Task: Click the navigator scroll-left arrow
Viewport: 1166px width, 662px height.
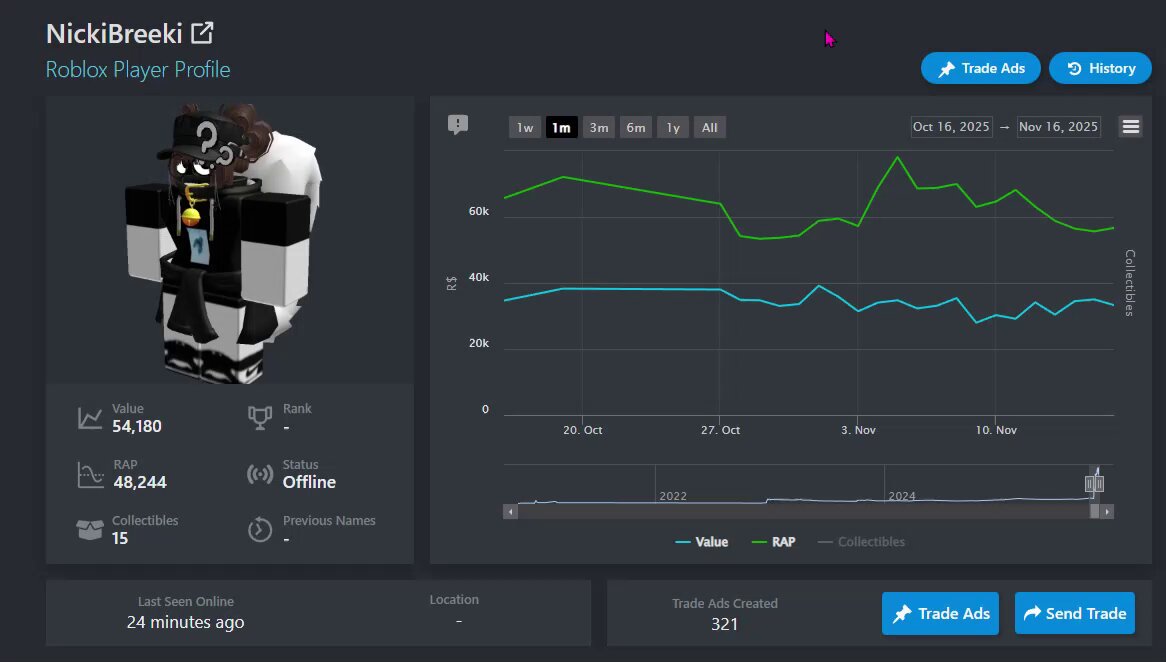Action: pyautogui.click(x=510, y=512)
